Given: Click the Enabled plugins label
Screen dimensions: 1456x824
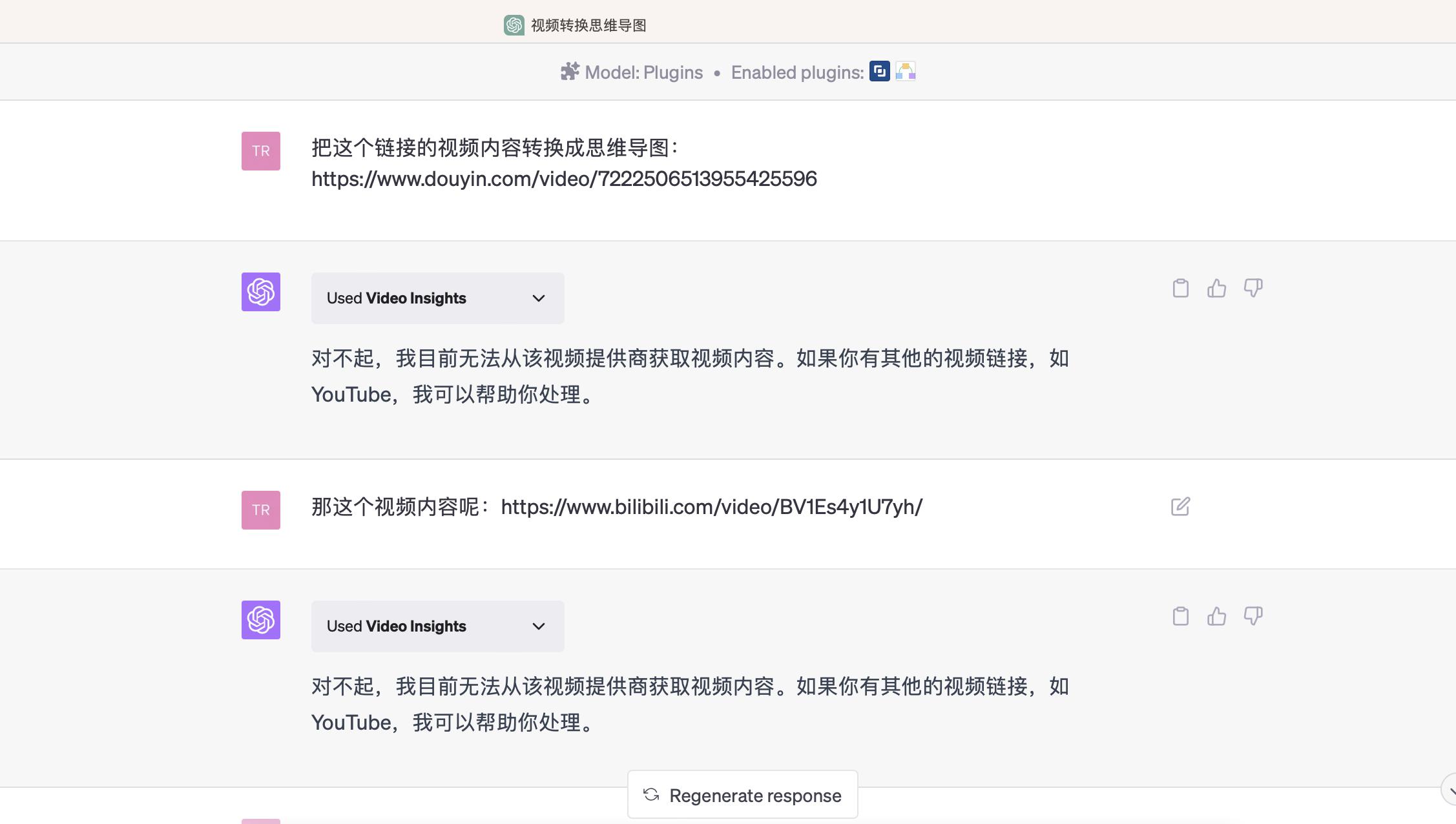Looking at the screenshot, I should click(796, 72).
